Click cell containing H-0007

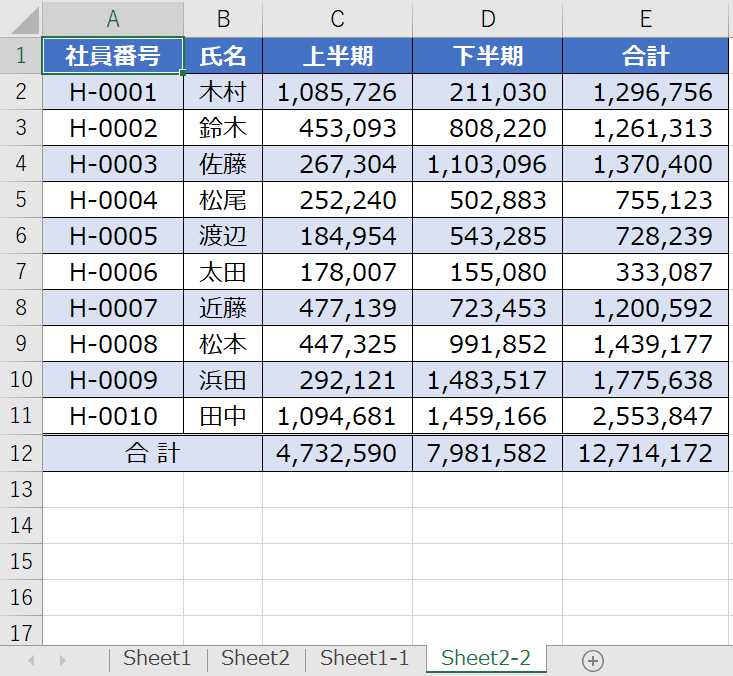point(113,308)
